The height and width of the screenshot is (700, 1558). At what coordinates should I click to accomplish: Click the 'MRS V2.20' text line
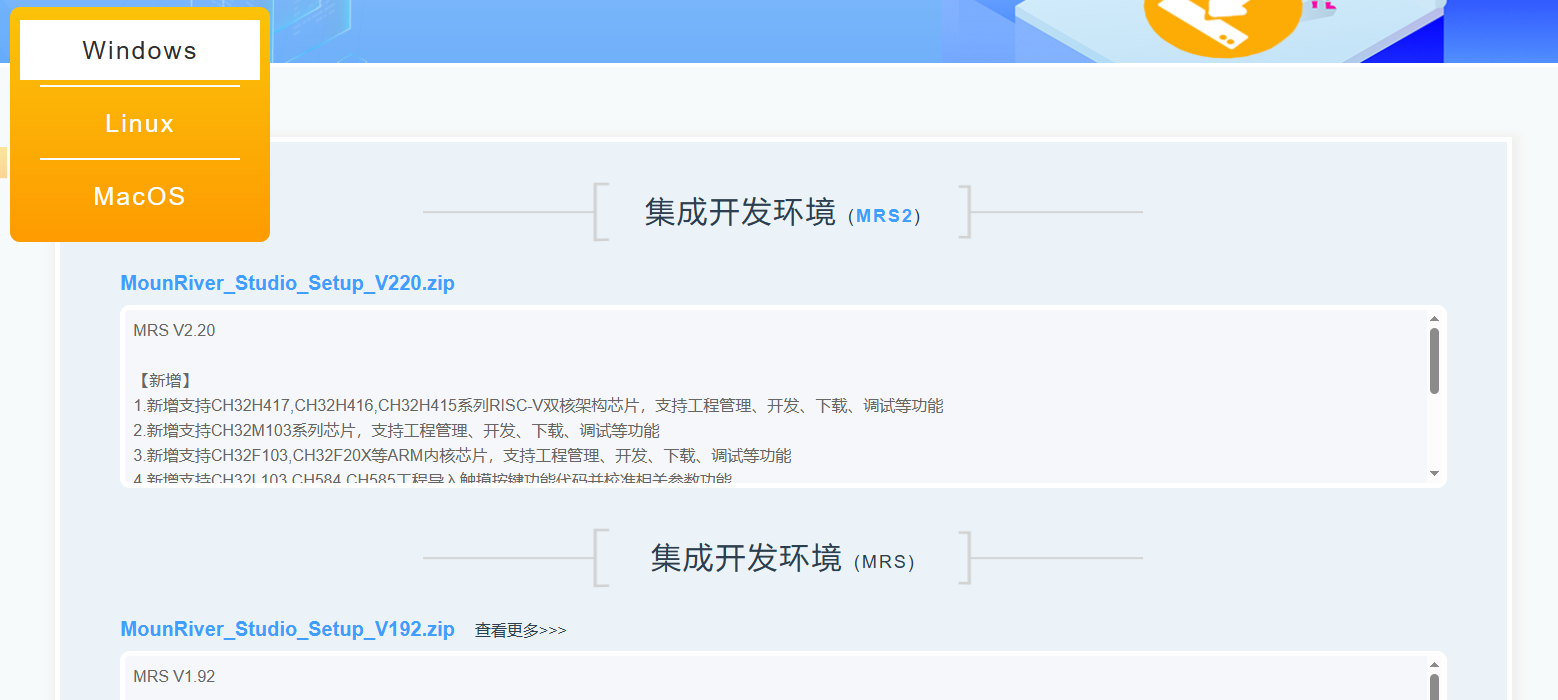(174, 331)
